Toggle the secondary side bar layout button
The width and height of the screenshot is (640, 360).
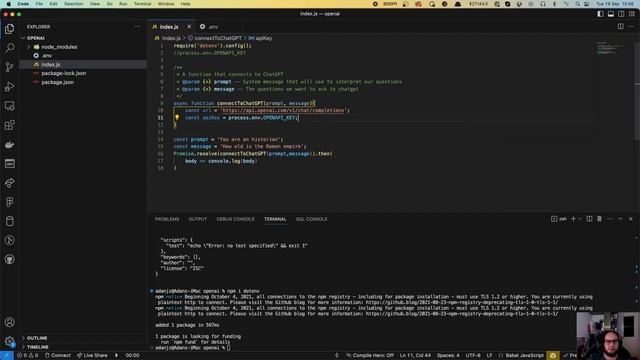point(621,14)
